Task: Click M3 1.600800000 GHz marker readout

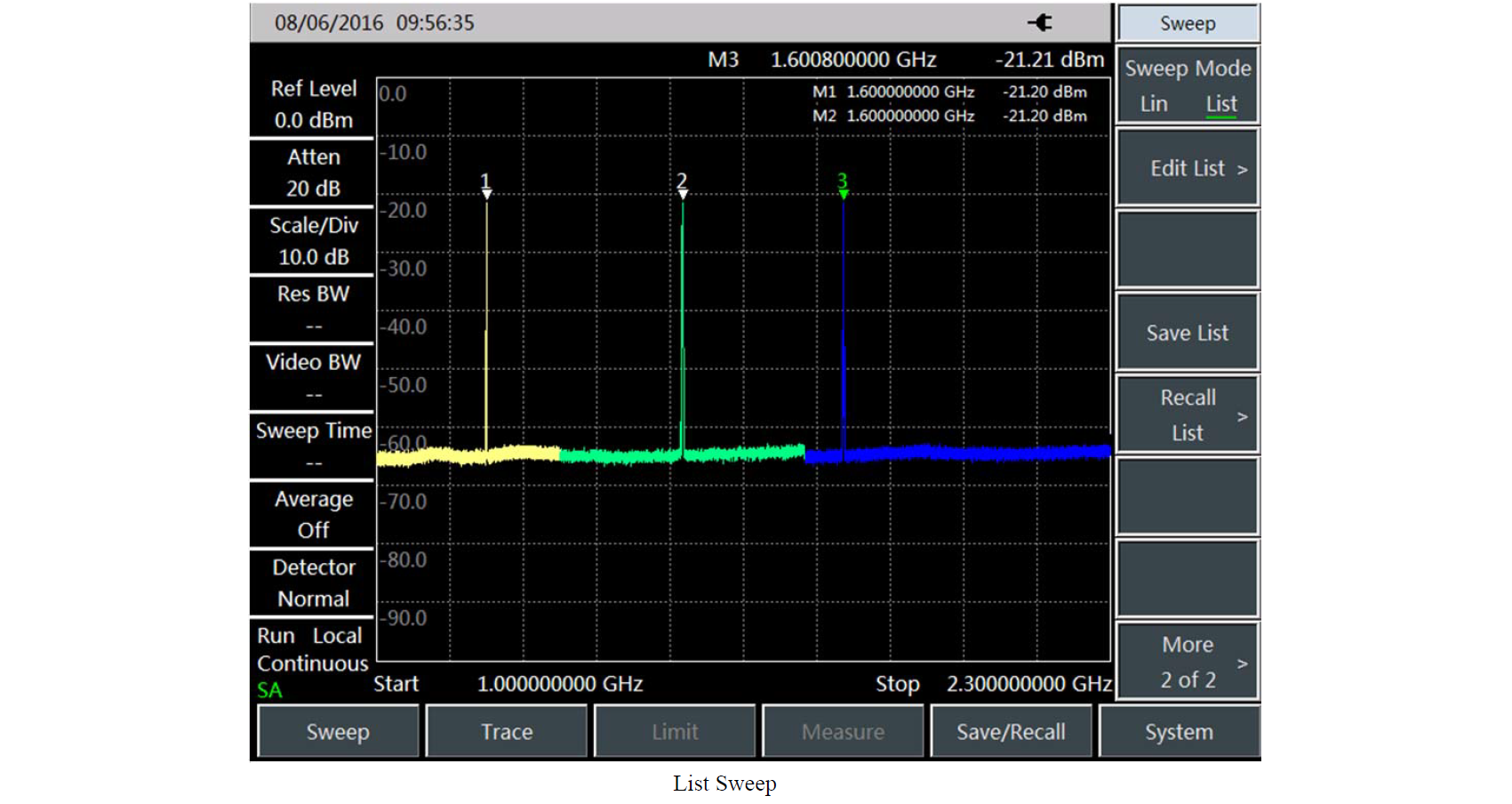Action: [822, 60]
